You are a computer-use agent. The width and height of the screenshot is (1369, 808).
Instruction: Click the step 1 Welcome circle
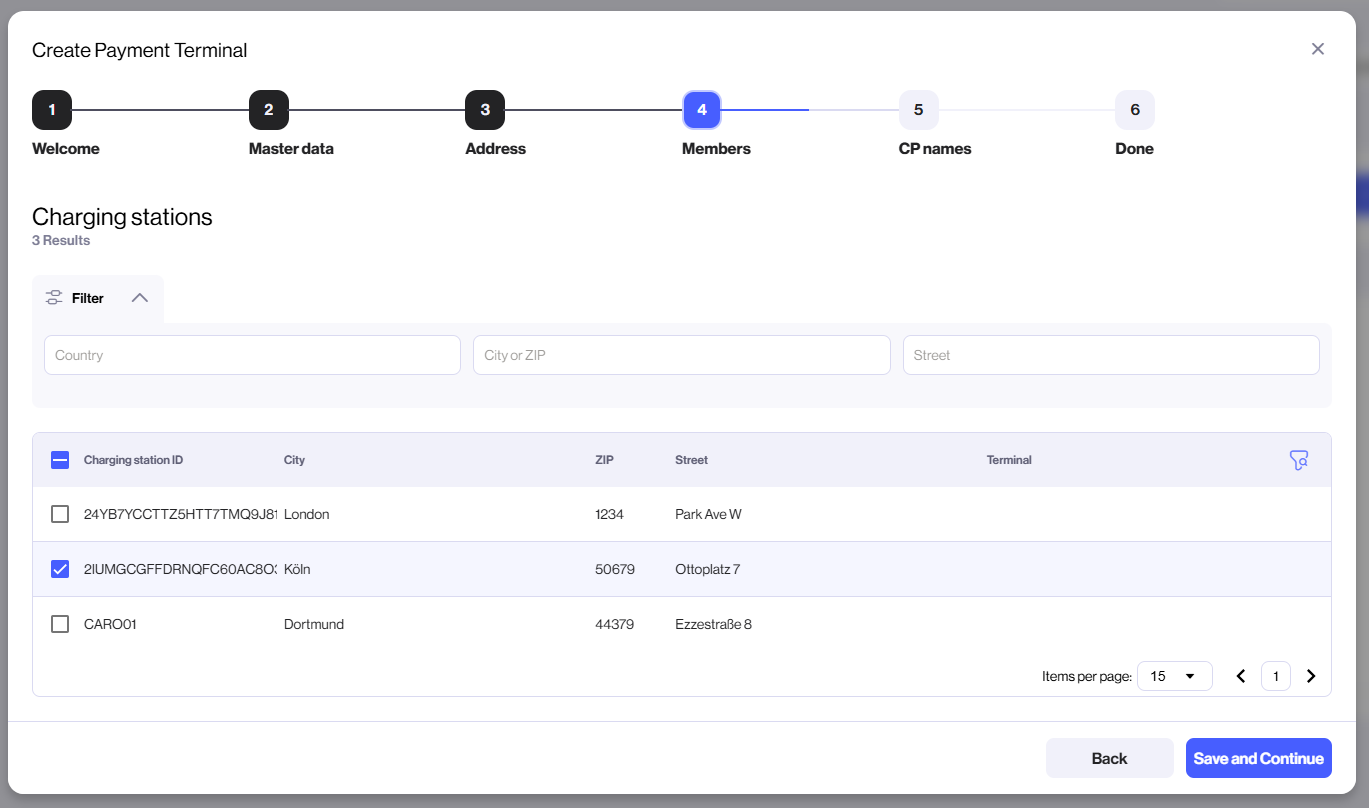pyautogui.click(x=52, y=110)
